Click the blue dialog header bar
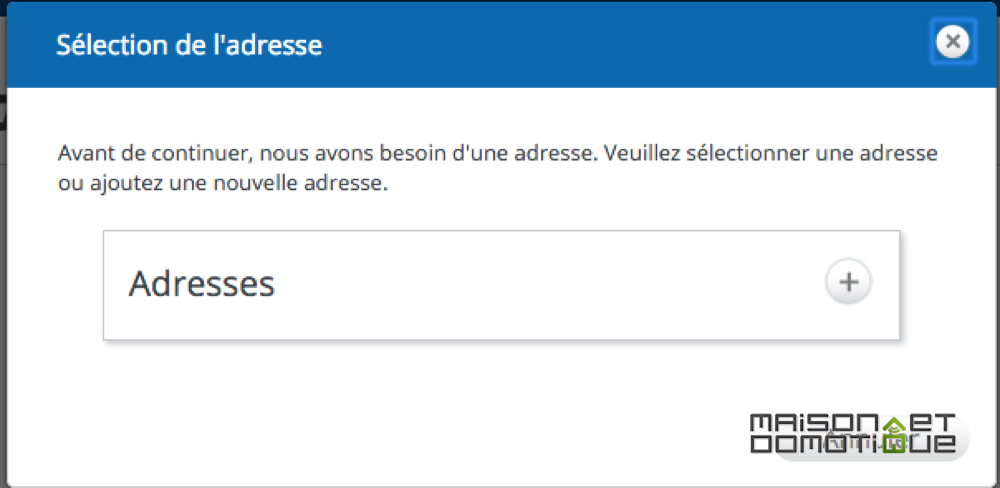 [x=500, y=45]
